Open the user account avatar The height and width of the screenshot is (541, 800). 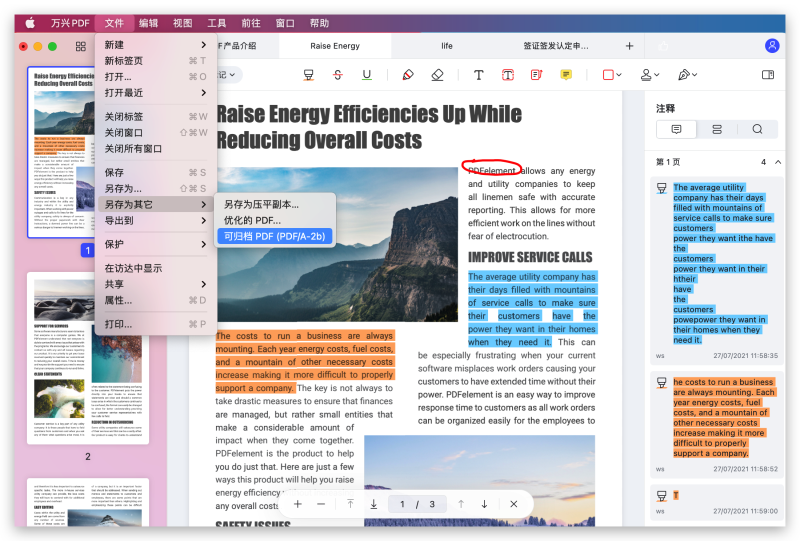point(772,46)
